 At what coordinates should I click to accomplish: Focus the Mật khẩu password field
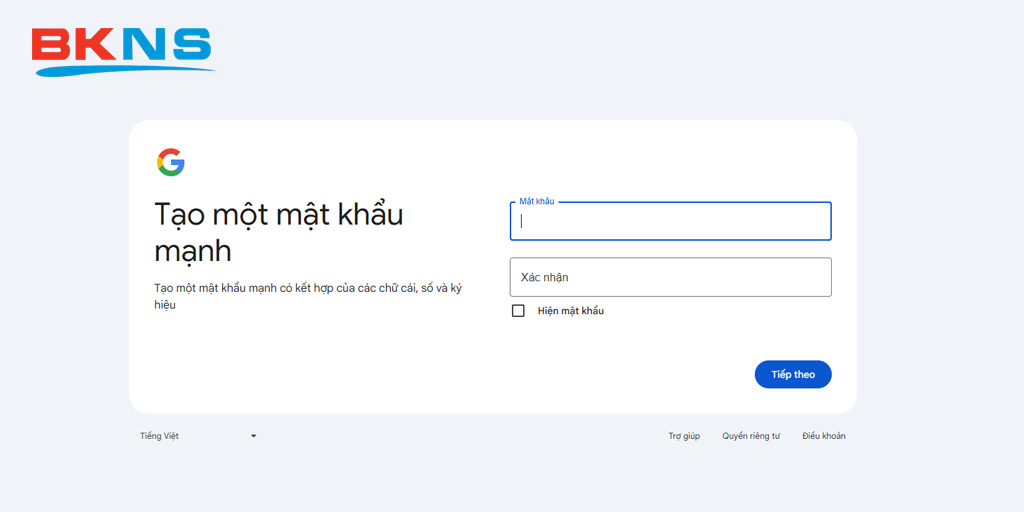coord(670,222)
